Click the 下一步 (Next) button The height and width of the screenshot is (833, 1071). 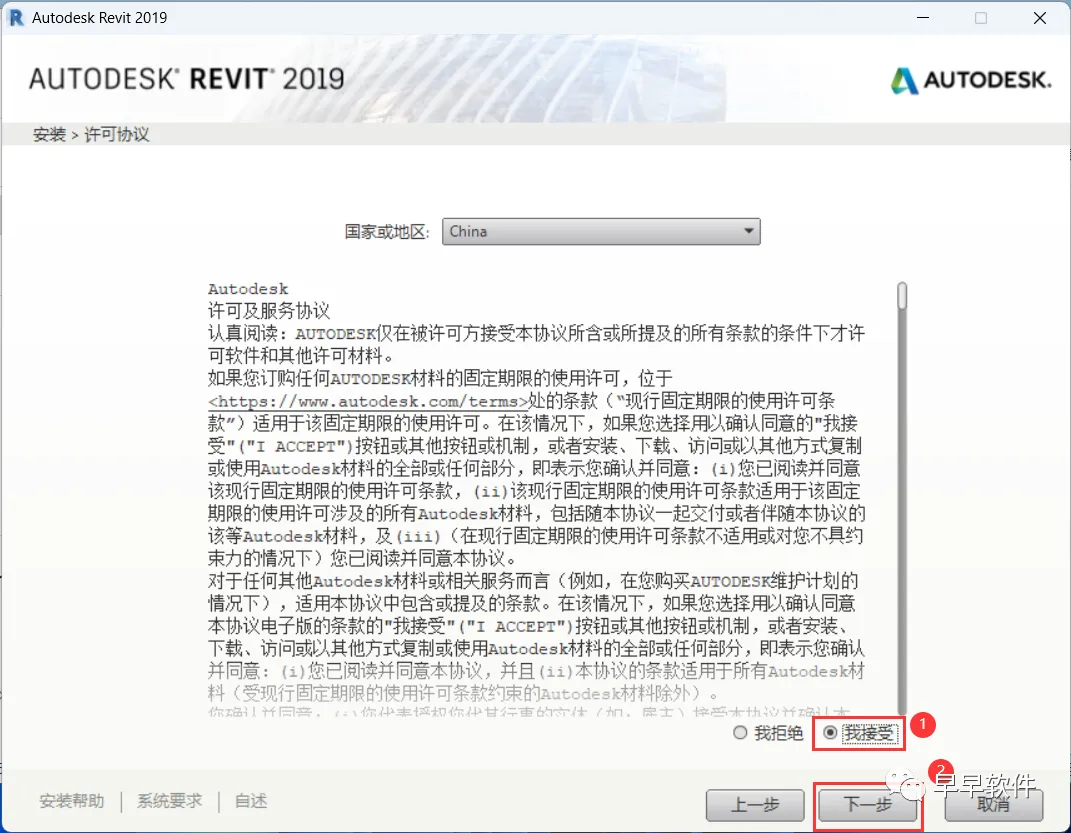[867, 804]
